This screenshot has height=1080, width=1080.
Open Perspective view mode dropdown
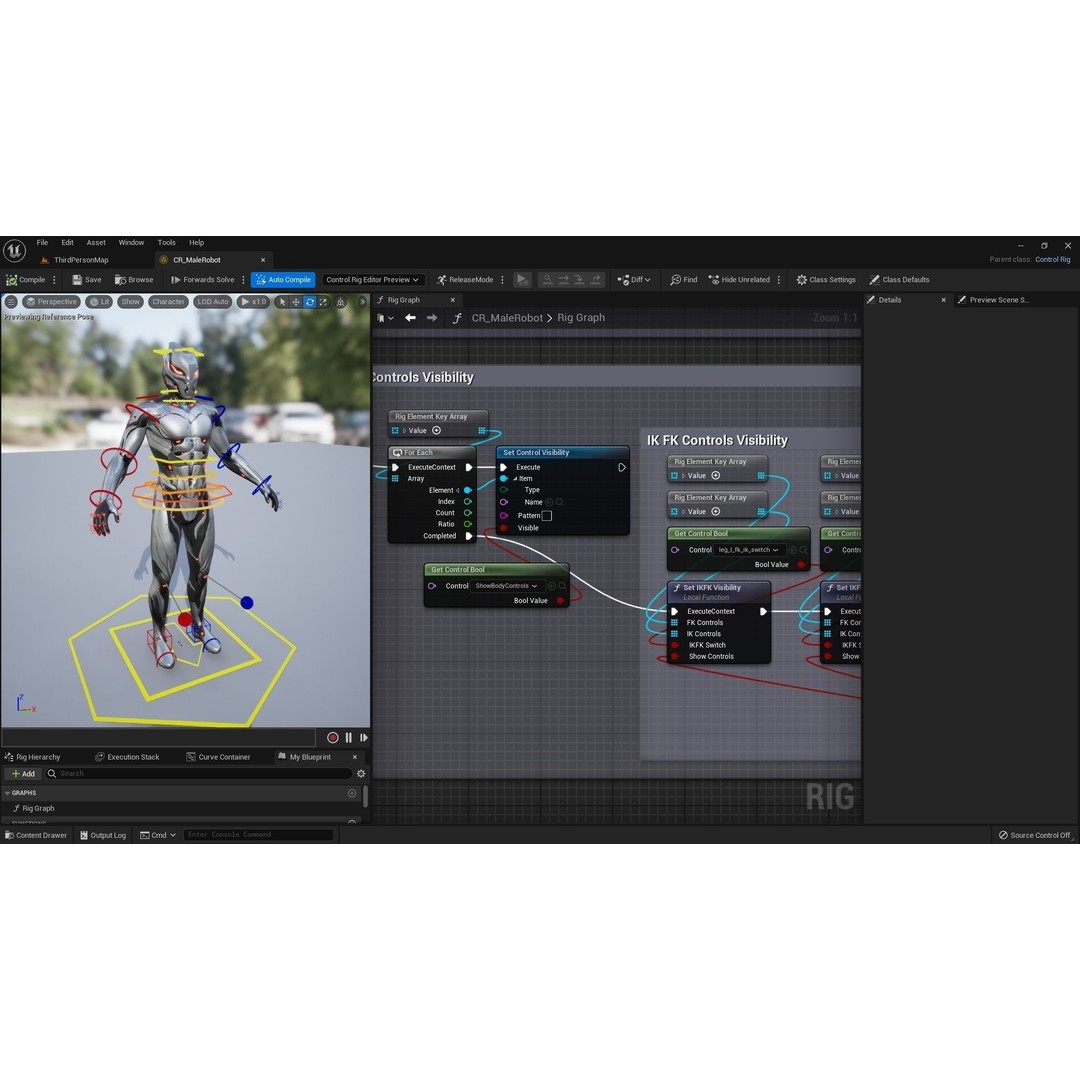(x=50, y=302)
